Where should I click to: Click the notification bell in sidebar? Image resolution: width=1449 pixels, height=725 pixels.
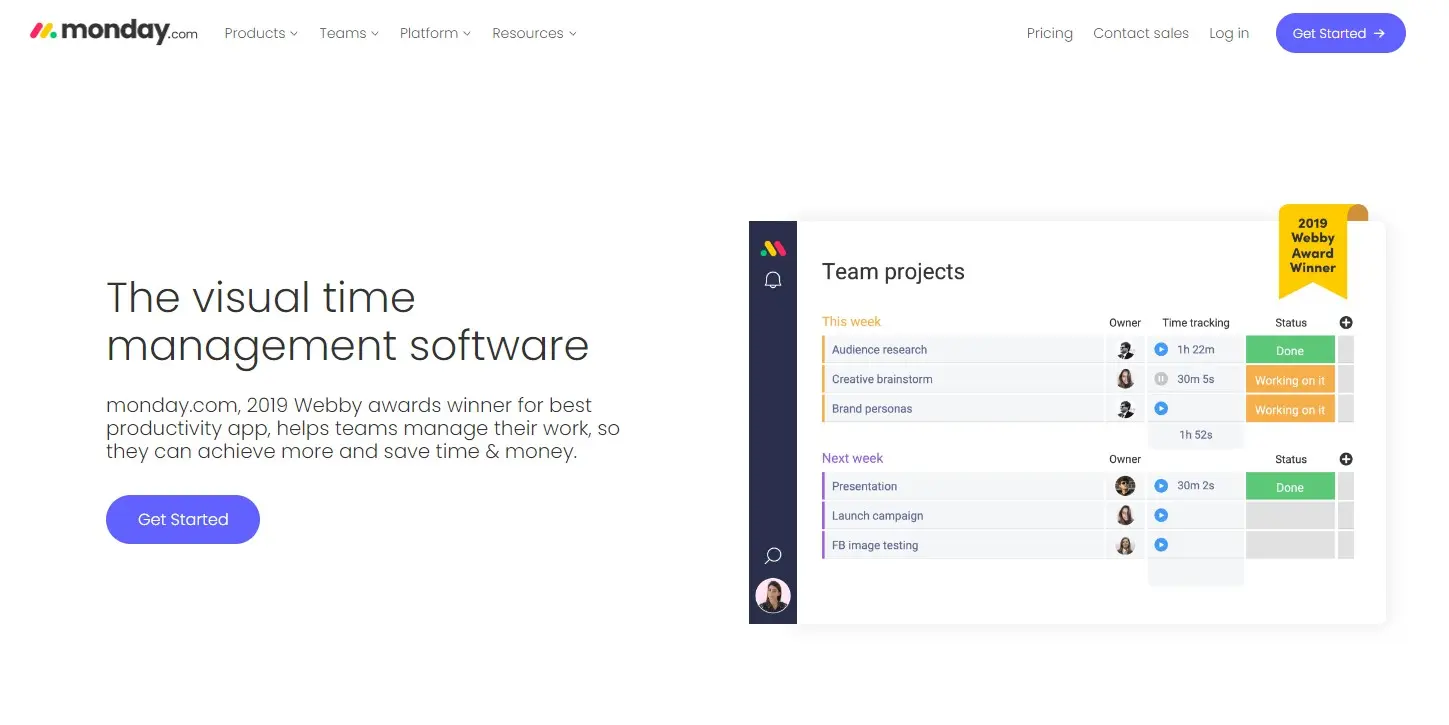tap(773, 280)
